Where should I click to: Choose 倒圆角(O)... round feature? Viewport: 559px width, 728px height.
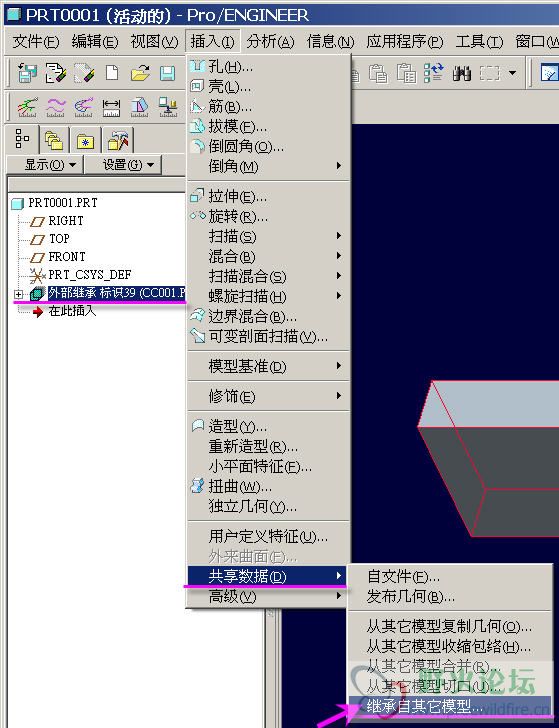coord(268,147)
